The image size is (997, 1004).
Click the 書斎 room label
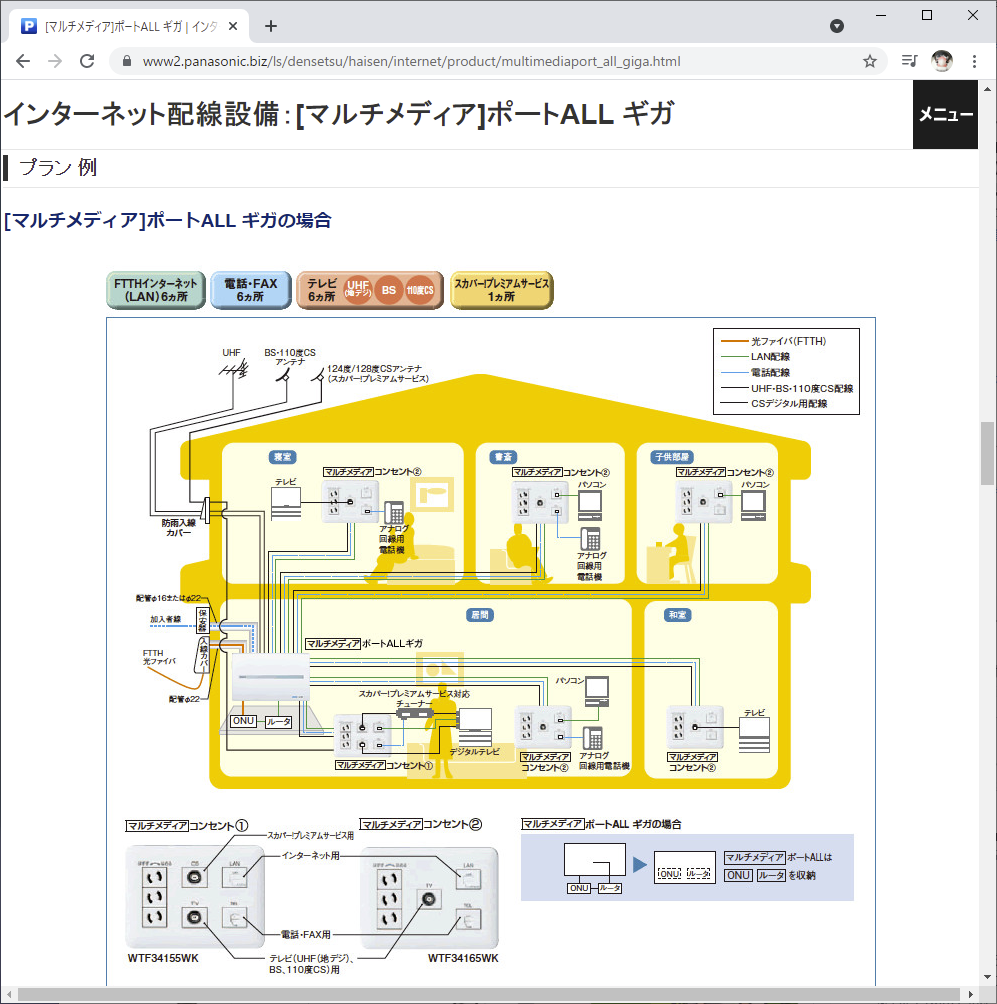(x=504, y=457)
